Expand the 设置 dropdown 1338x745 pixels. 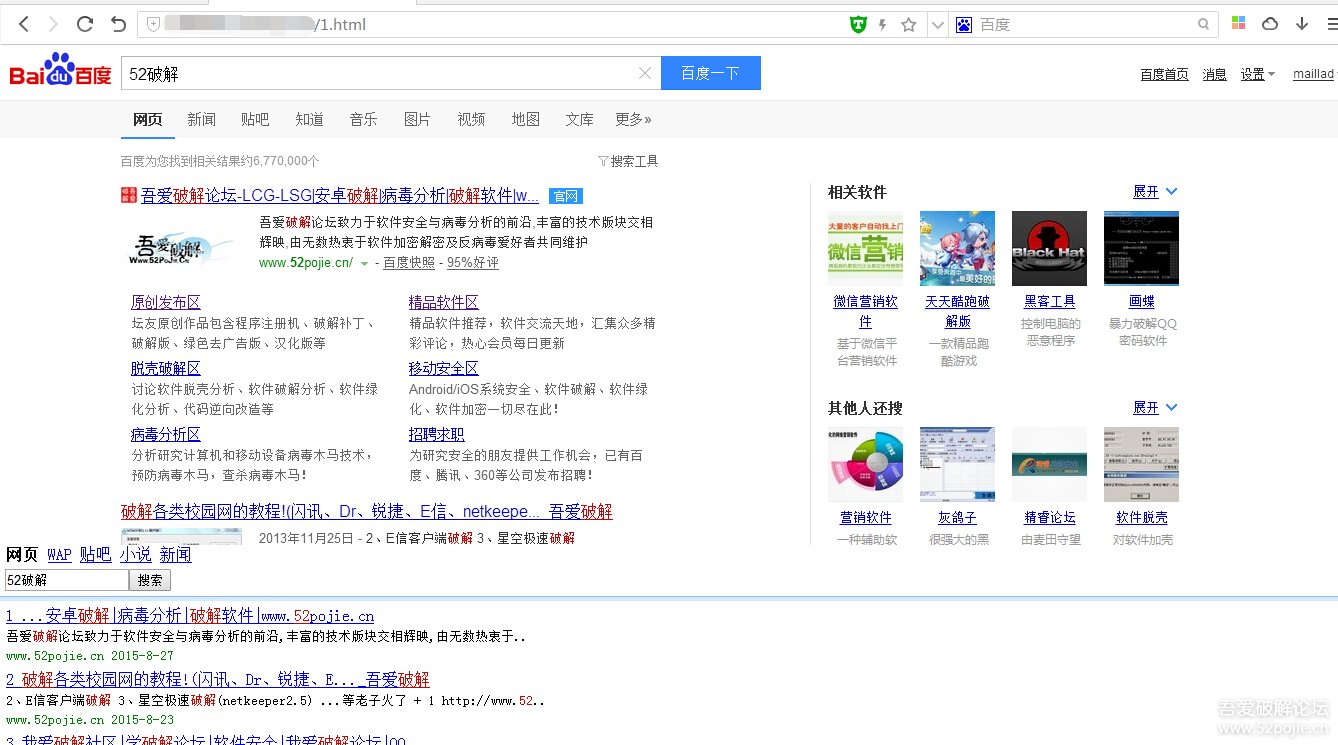[x=1258, y=74]
